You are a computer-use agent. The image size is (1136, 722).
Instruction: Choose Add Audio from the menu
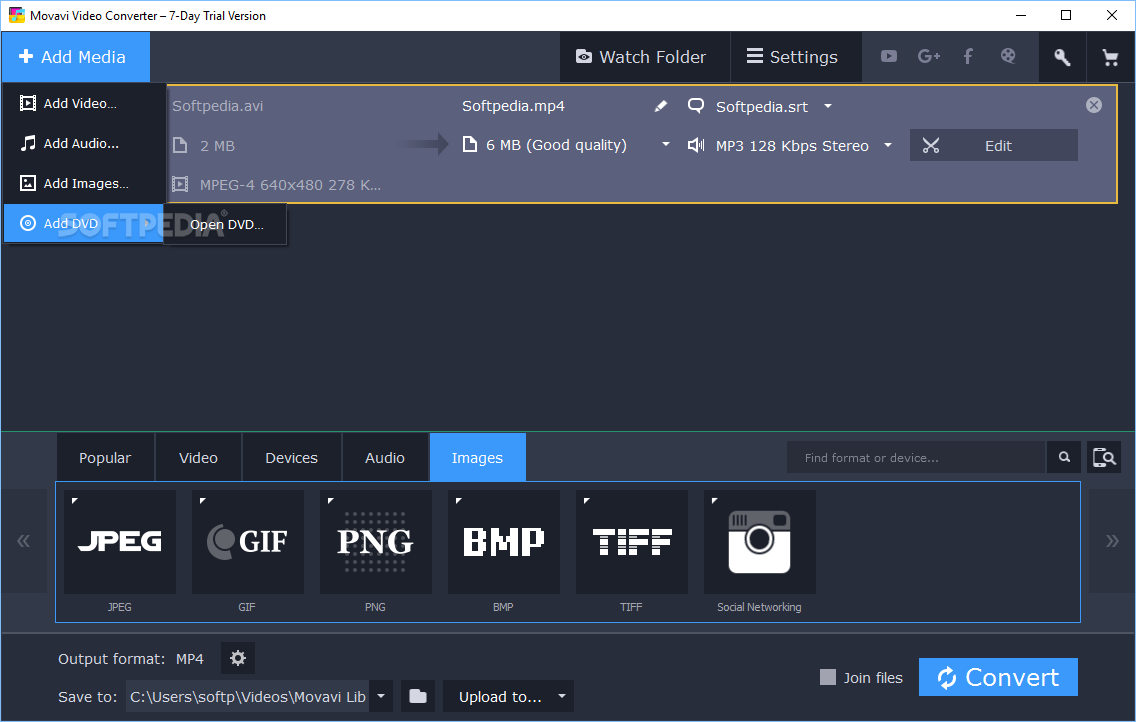click(x=83, y=143)
